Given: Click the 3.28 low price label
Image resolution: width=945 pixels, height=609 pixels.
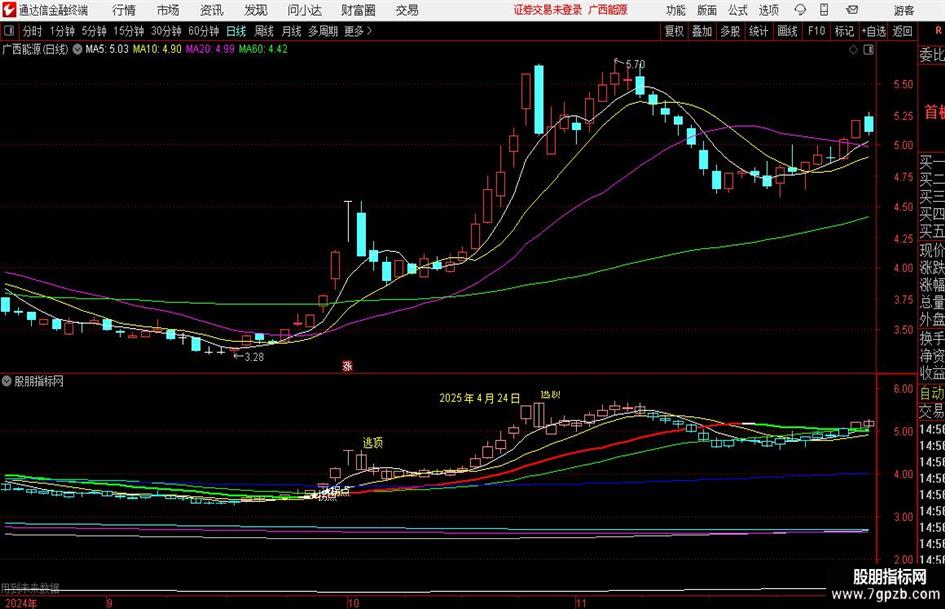Looking at the screenshot, I should point(254,357).
